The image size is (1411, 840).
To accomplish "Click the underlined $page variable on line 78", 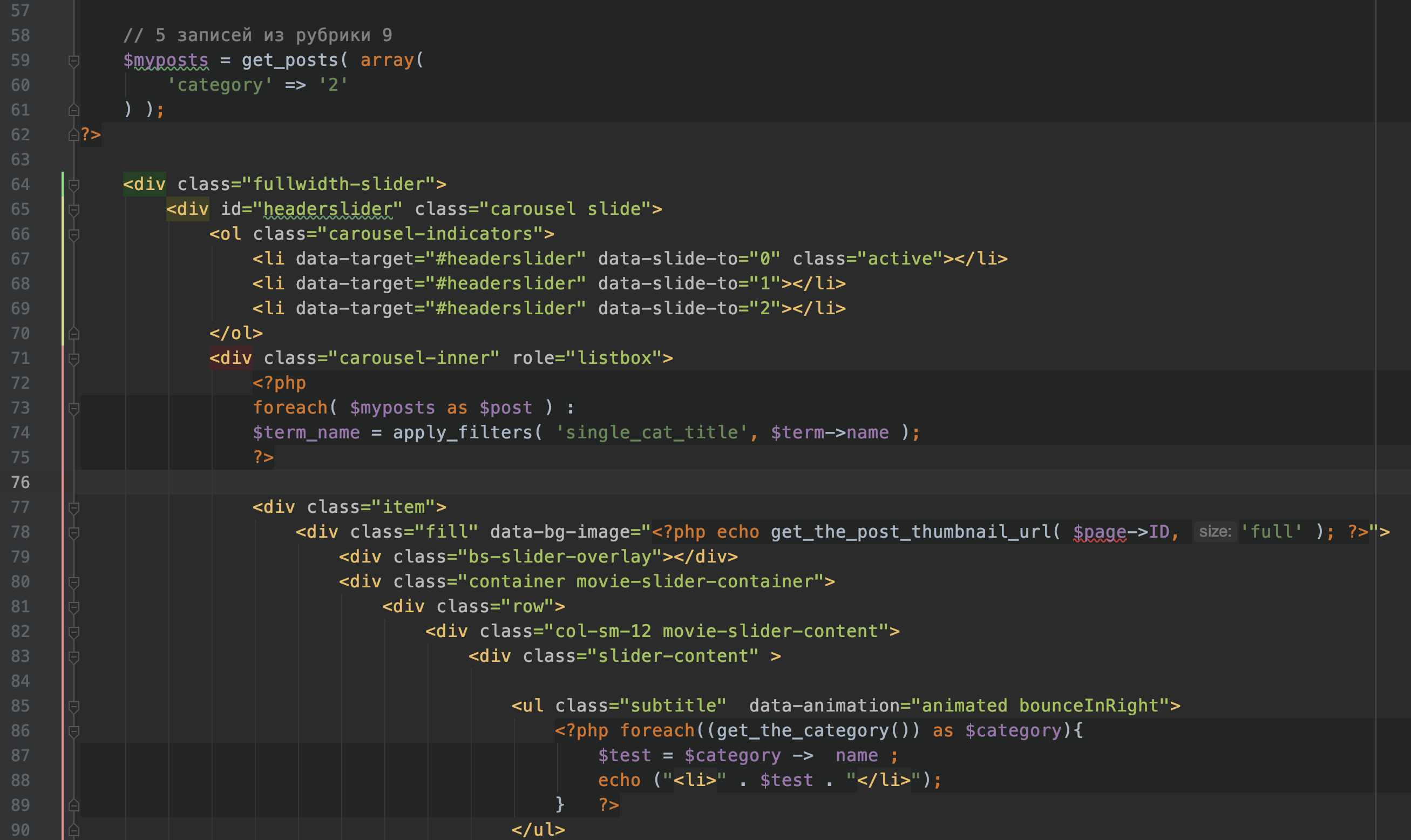I will tap(1100, 532).
